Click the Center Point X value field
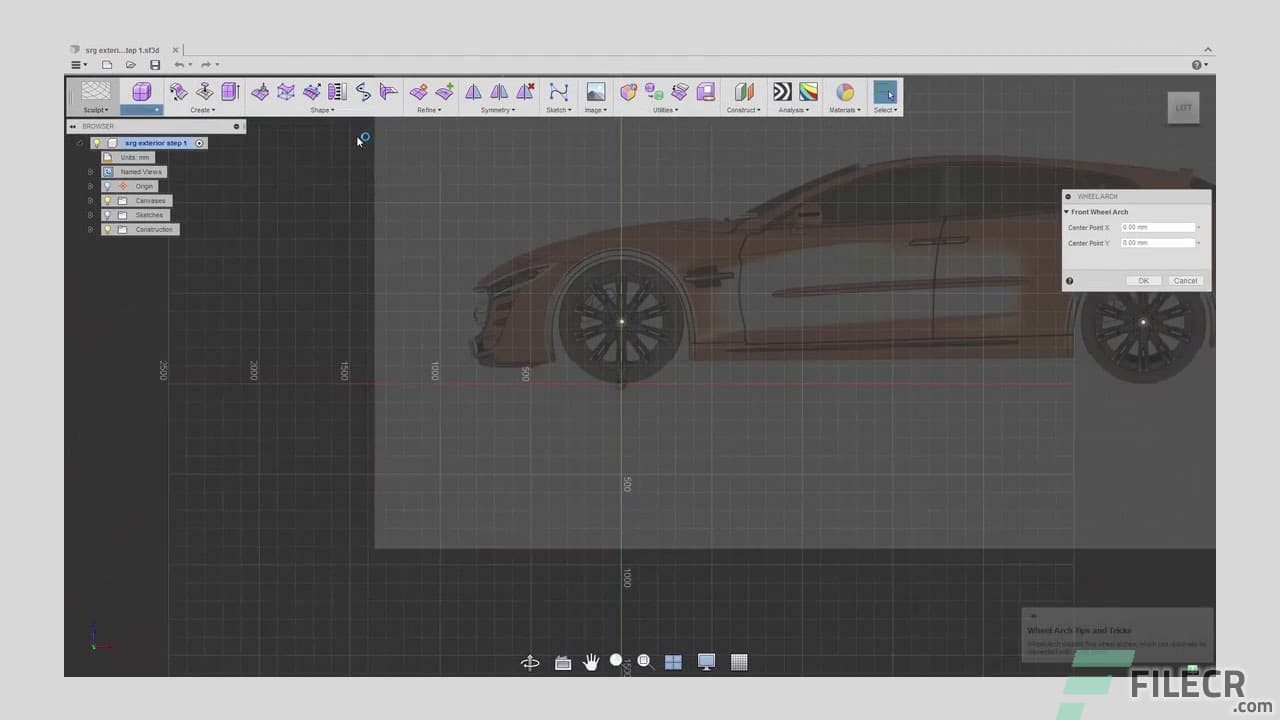 (1157, 227)
